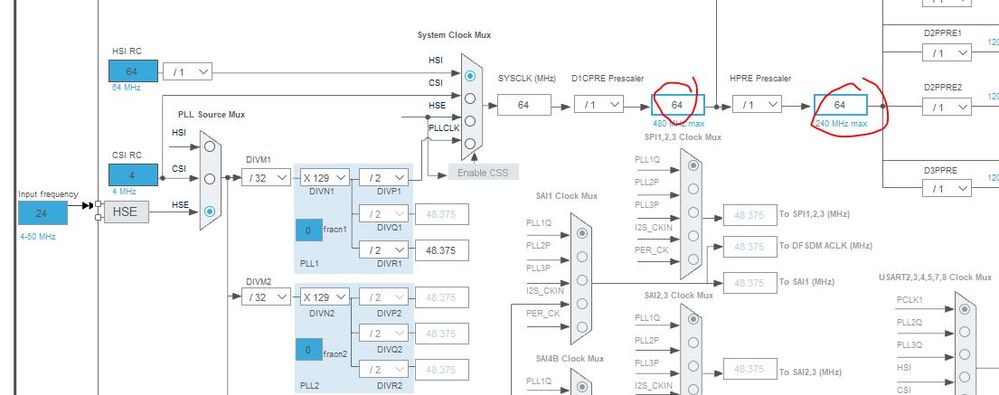Open the HPRE Prescaler dropdown
This screenshot has height=395, width=999.
pyautogui.click(x=756, y=104)
